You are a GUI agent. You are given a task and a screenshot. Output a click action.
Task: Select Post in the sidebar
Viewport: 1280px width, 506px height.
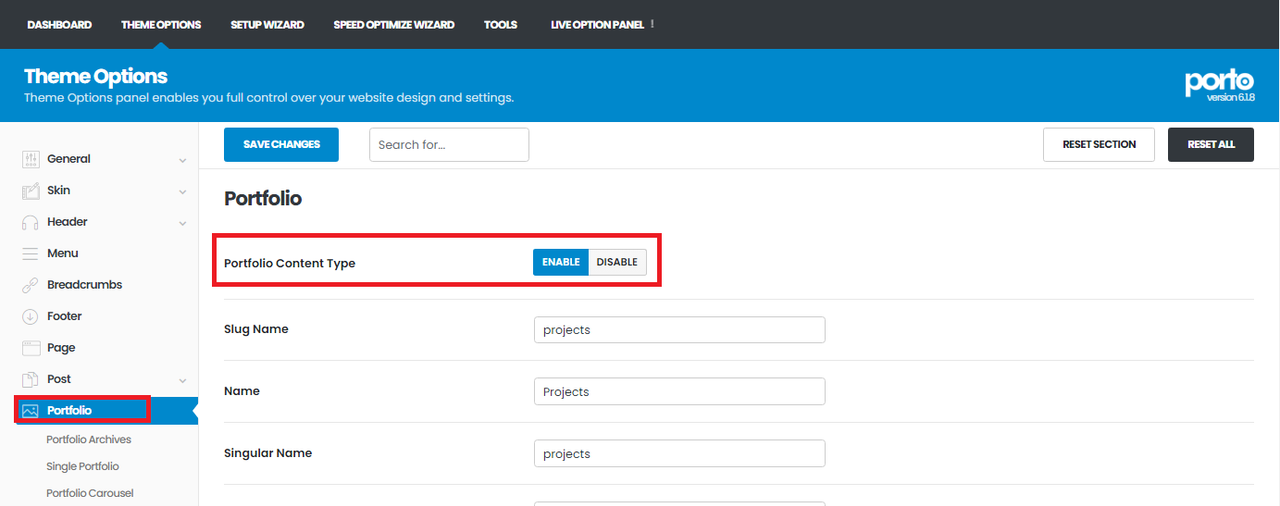click(x=59, y=379)
